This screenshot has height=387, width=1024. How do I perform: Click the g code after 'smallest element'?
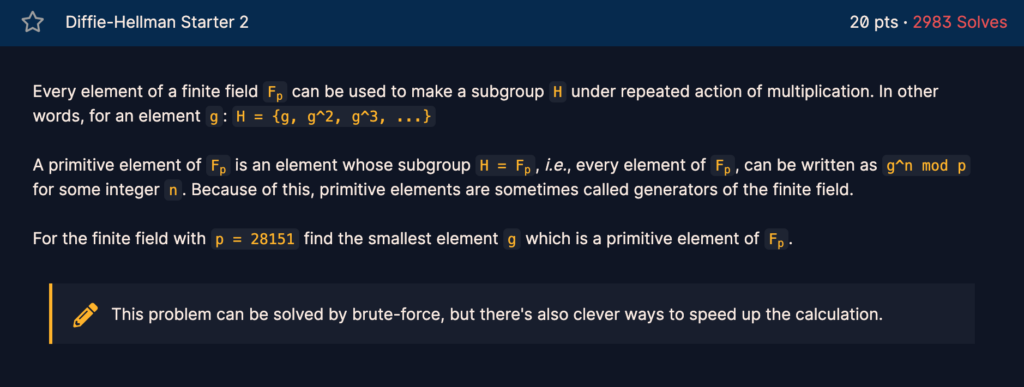512,240
